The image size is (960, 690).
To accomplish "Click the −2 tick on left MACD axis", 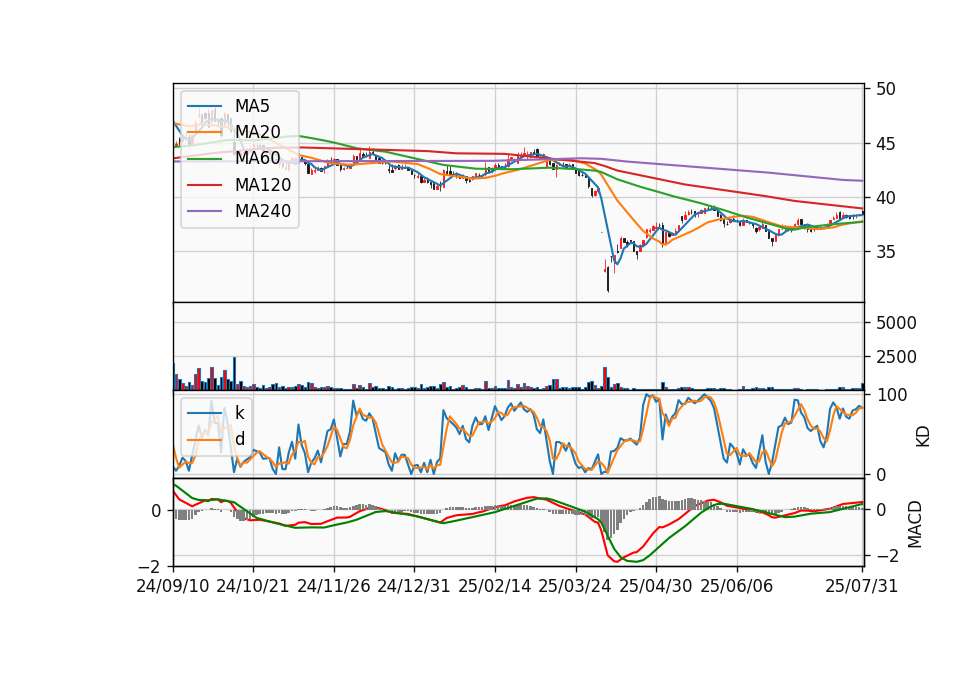I will pyautogui.click(x=150, y=566).
